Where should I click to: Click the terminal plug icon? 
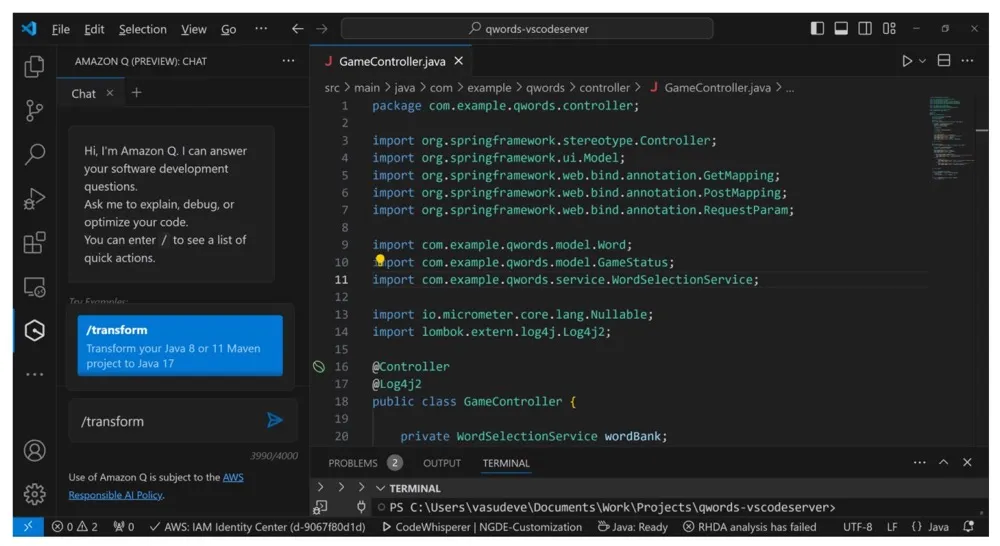pos(361,507)
